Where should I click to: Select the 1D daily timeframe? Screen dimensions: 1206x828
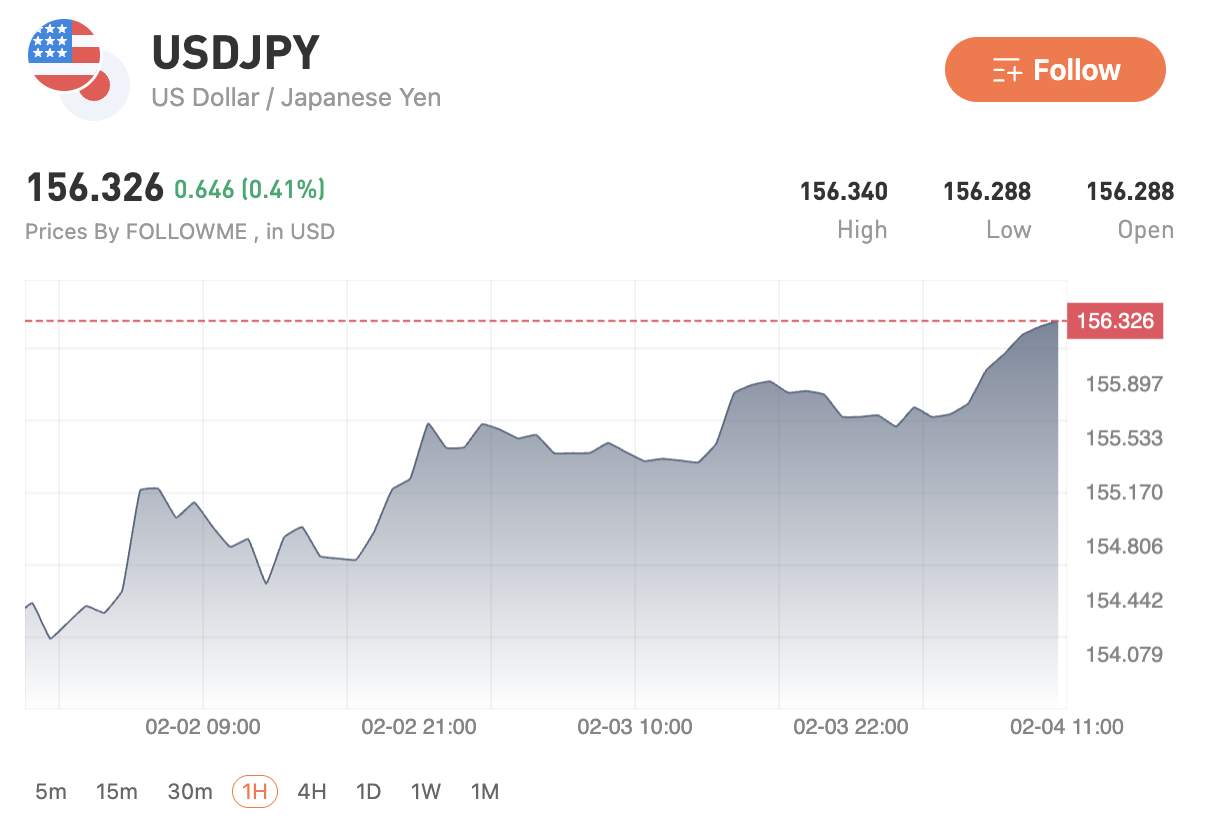click(368, 791)
